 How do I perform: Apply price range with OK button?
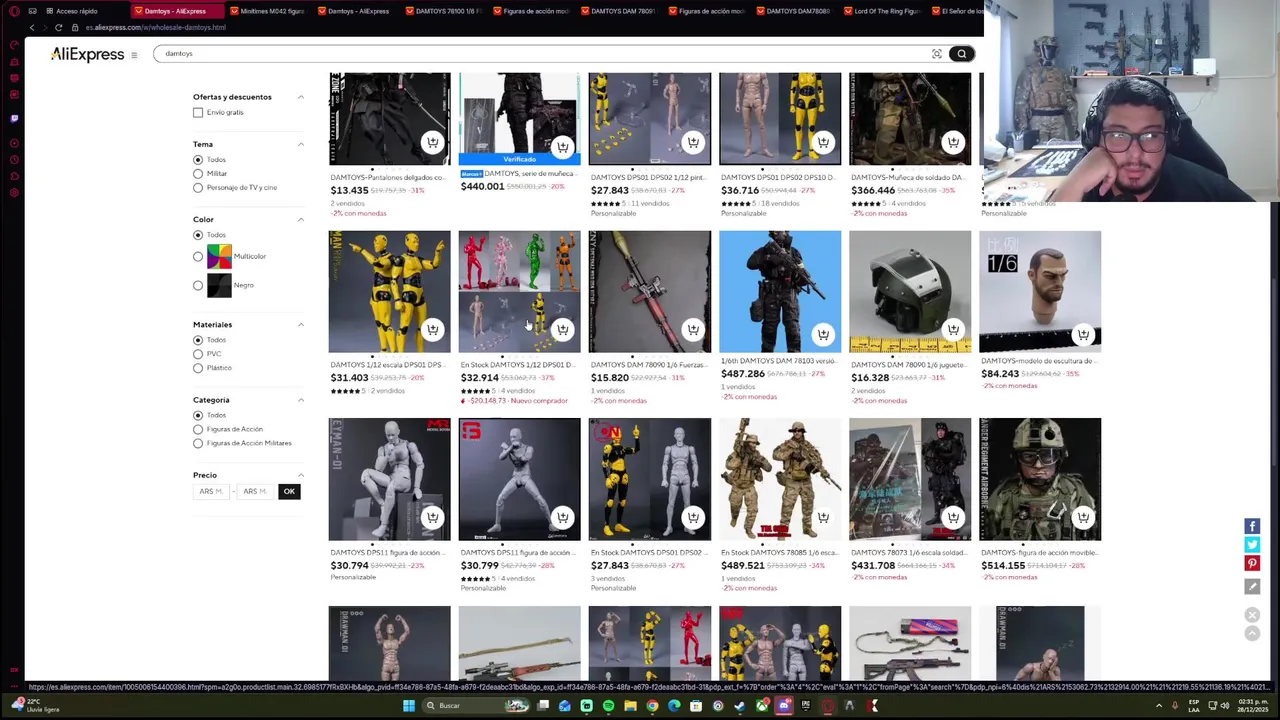[289, 491]
